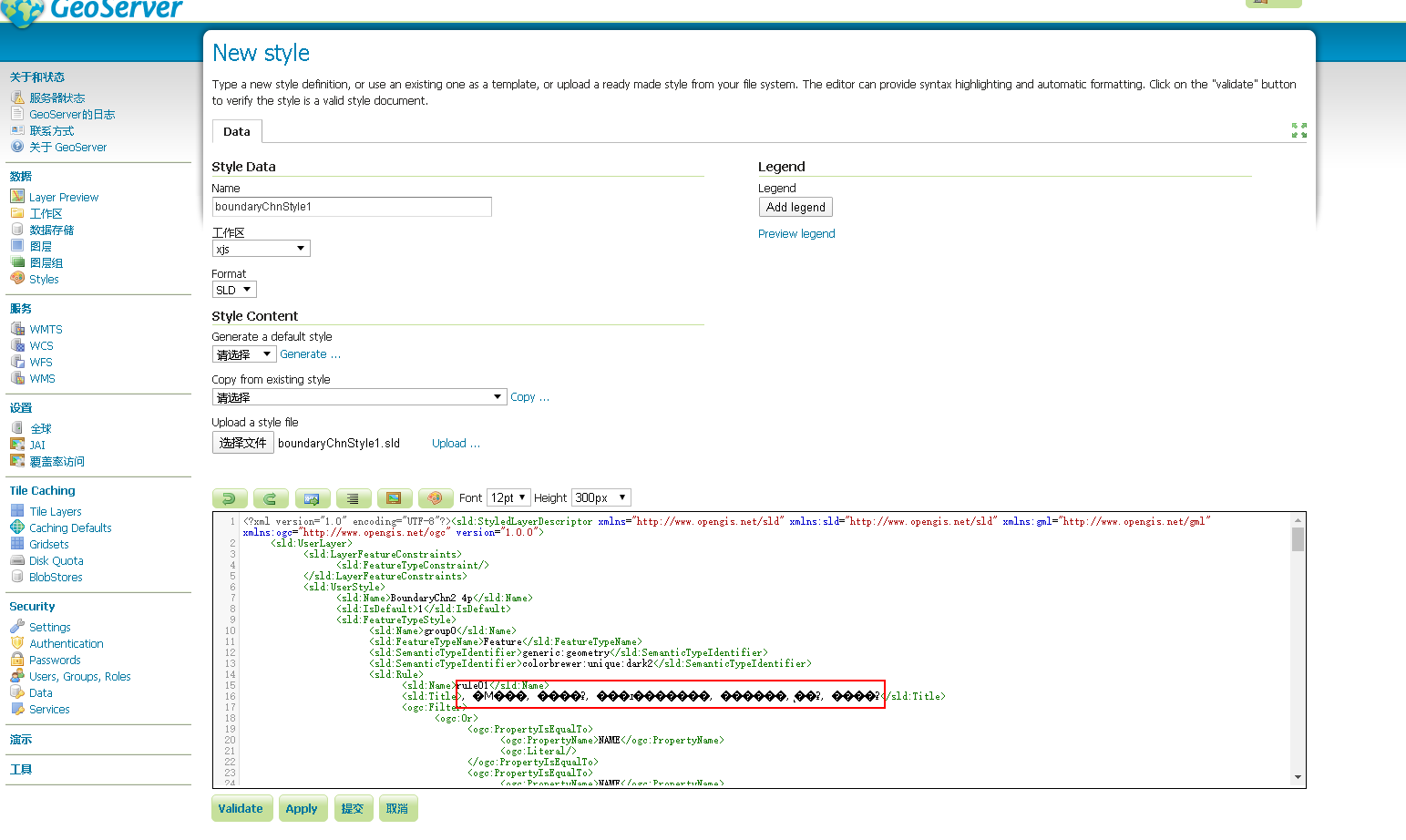Image resolution: width=1406 pixels, height=840 pixels.
Task: Click the go-to-line editor toolbar icon
Action: pyautogui.click(x=312, y=498)
